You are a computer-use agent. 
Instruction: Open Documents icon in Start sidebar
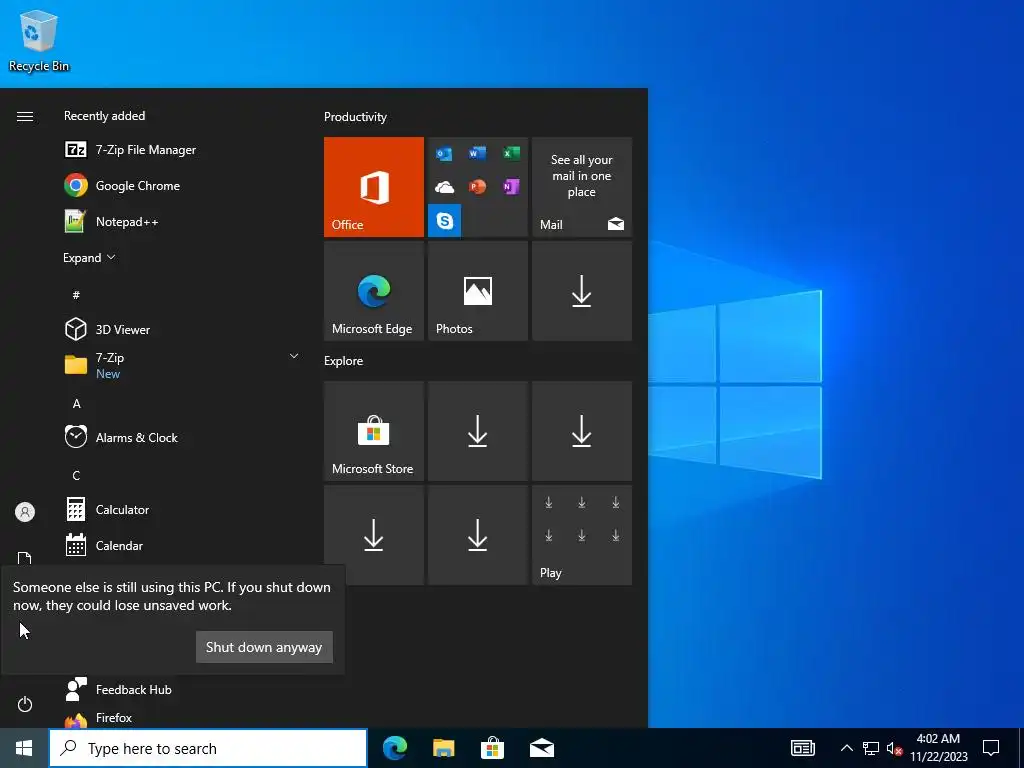[x=25, y=558]
